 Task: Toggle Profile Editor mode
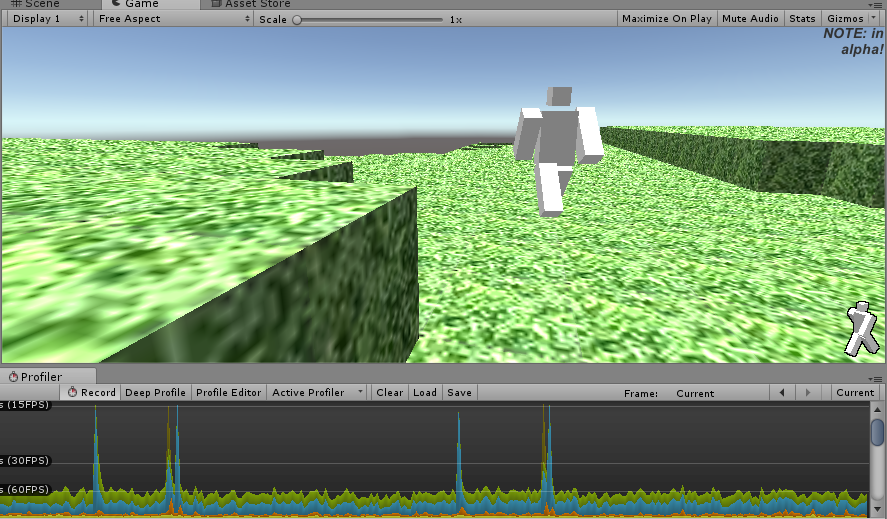[x=228, y=393]
